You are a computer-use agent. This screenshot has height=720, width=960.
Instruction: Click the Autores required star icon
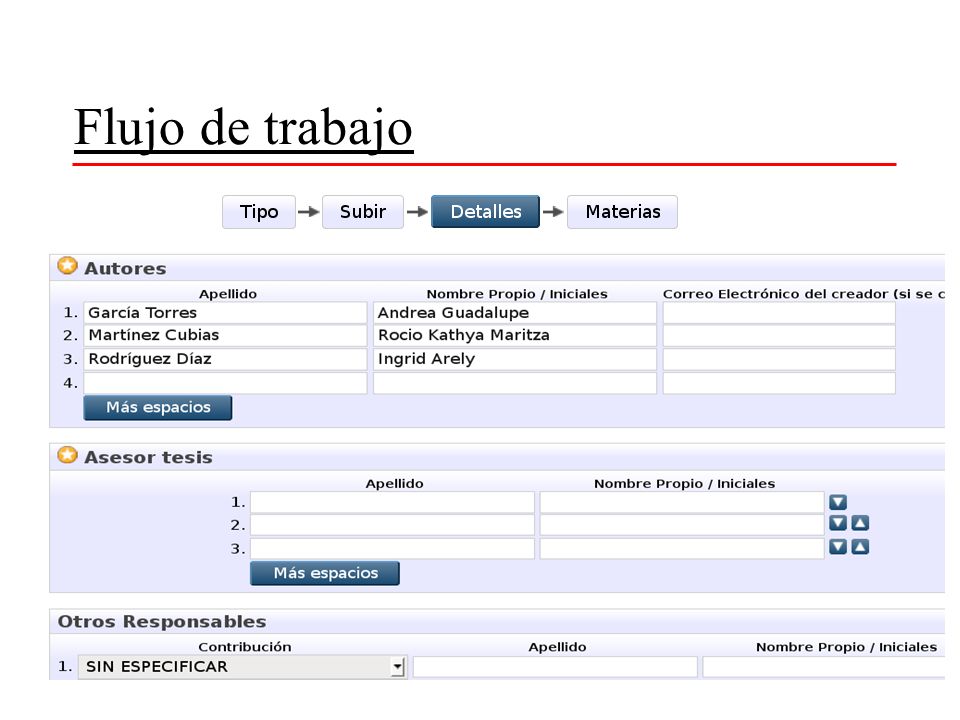point(67,266)
